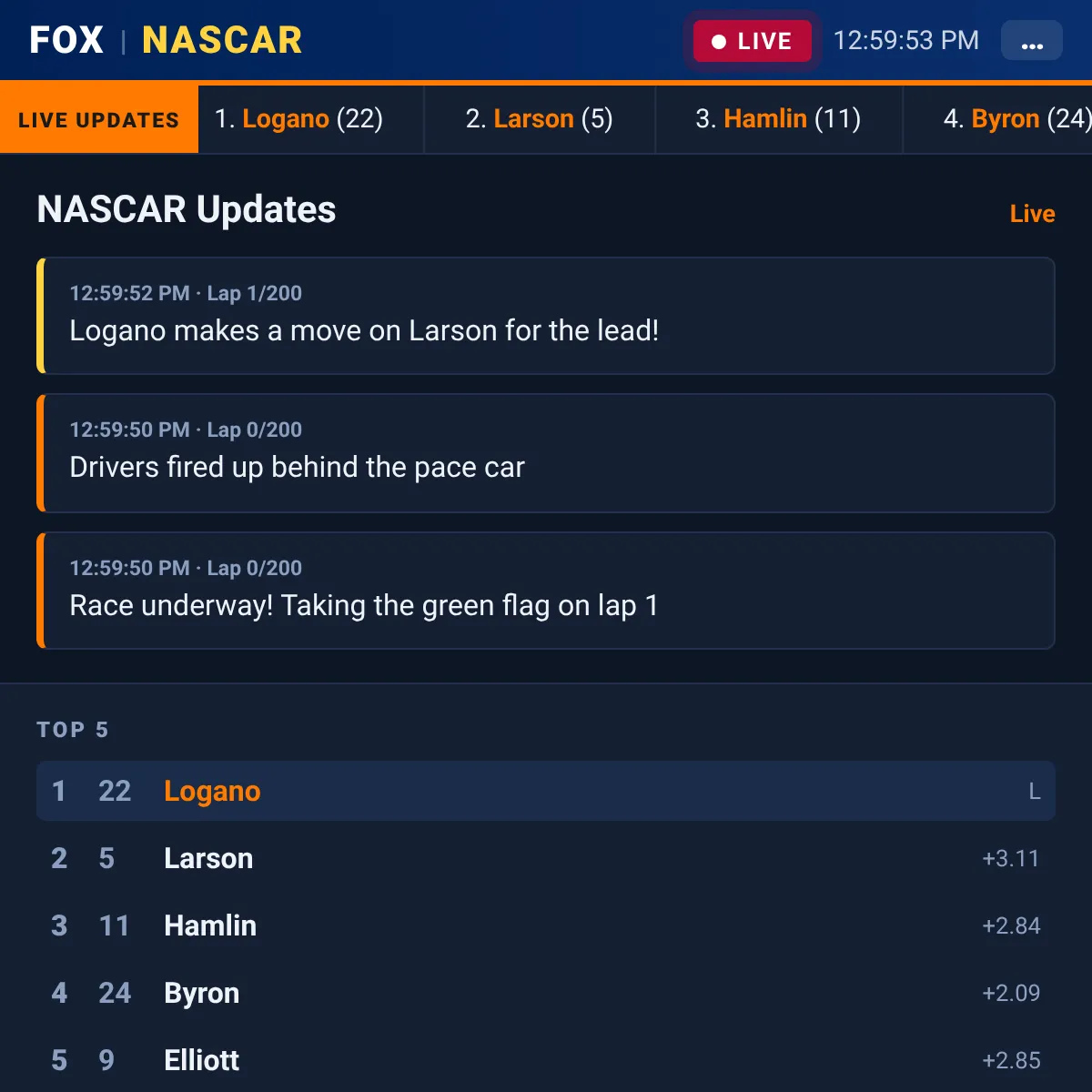
Task: Click the 12:59:53 PM clock in header
Action: tap(906, 41)
